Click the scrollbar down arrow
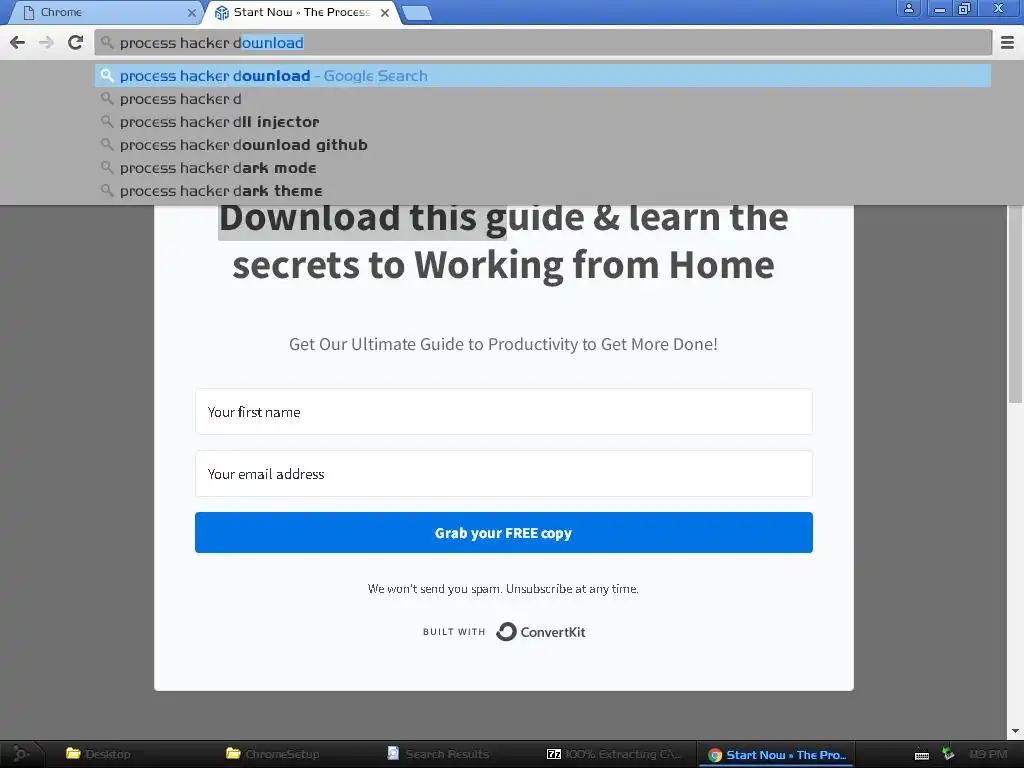 (x=1016, y=731)
